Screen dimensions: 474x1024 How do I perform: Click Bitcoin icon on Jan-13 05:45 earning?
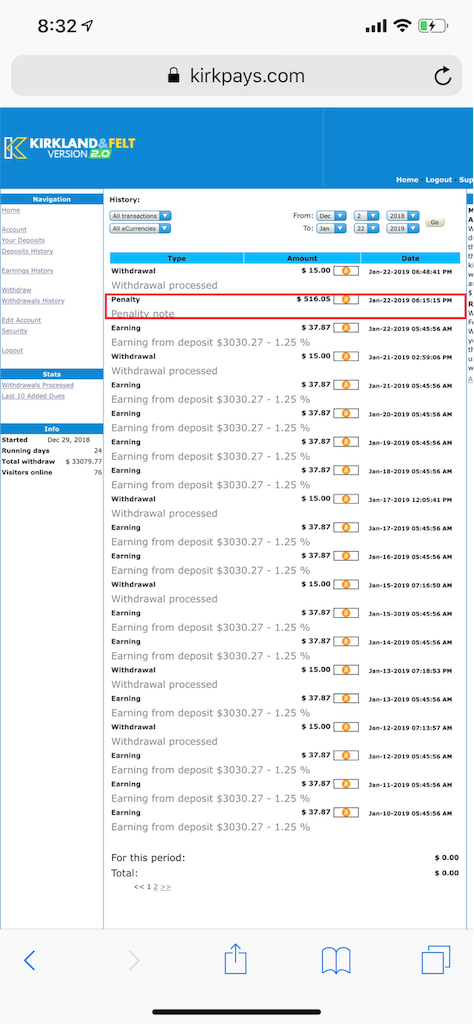click(x=346, y=698)
